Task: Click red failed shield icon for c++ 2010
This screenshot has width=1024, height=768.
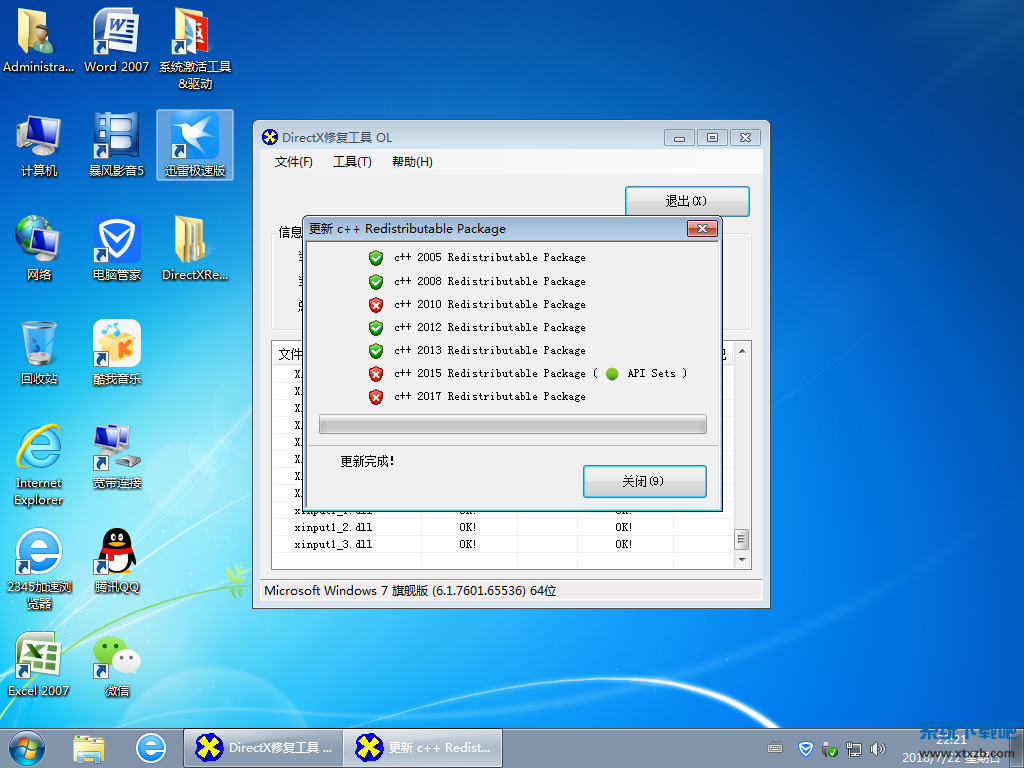Action: [x=376, y=304]
